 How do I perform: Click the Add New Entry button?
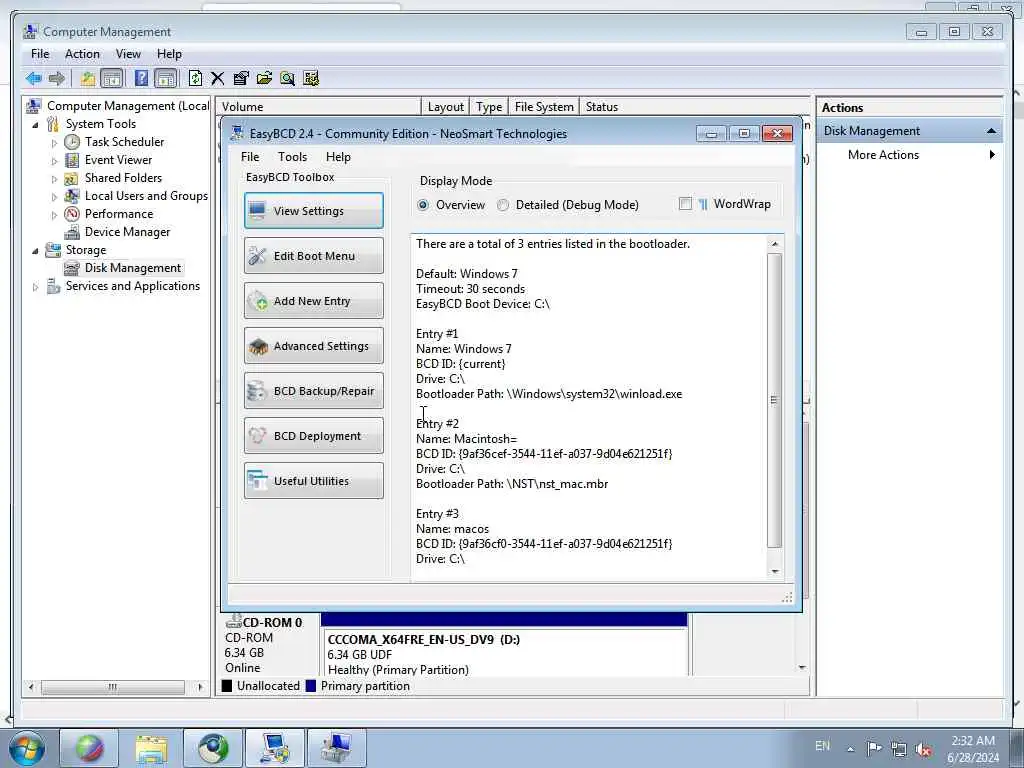[313, 300]
